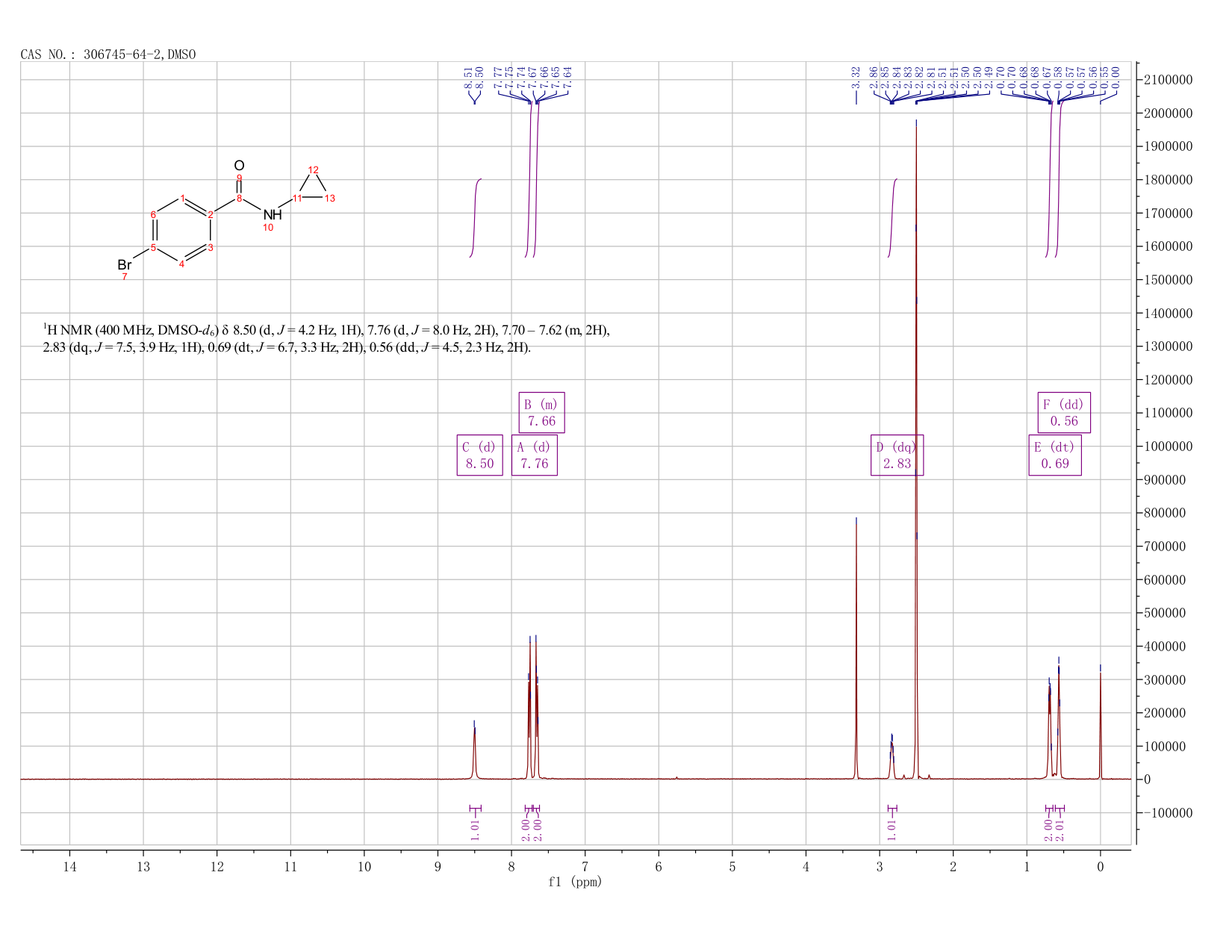Select the multiplet box B (m) 7.66

tap(542, 413)
